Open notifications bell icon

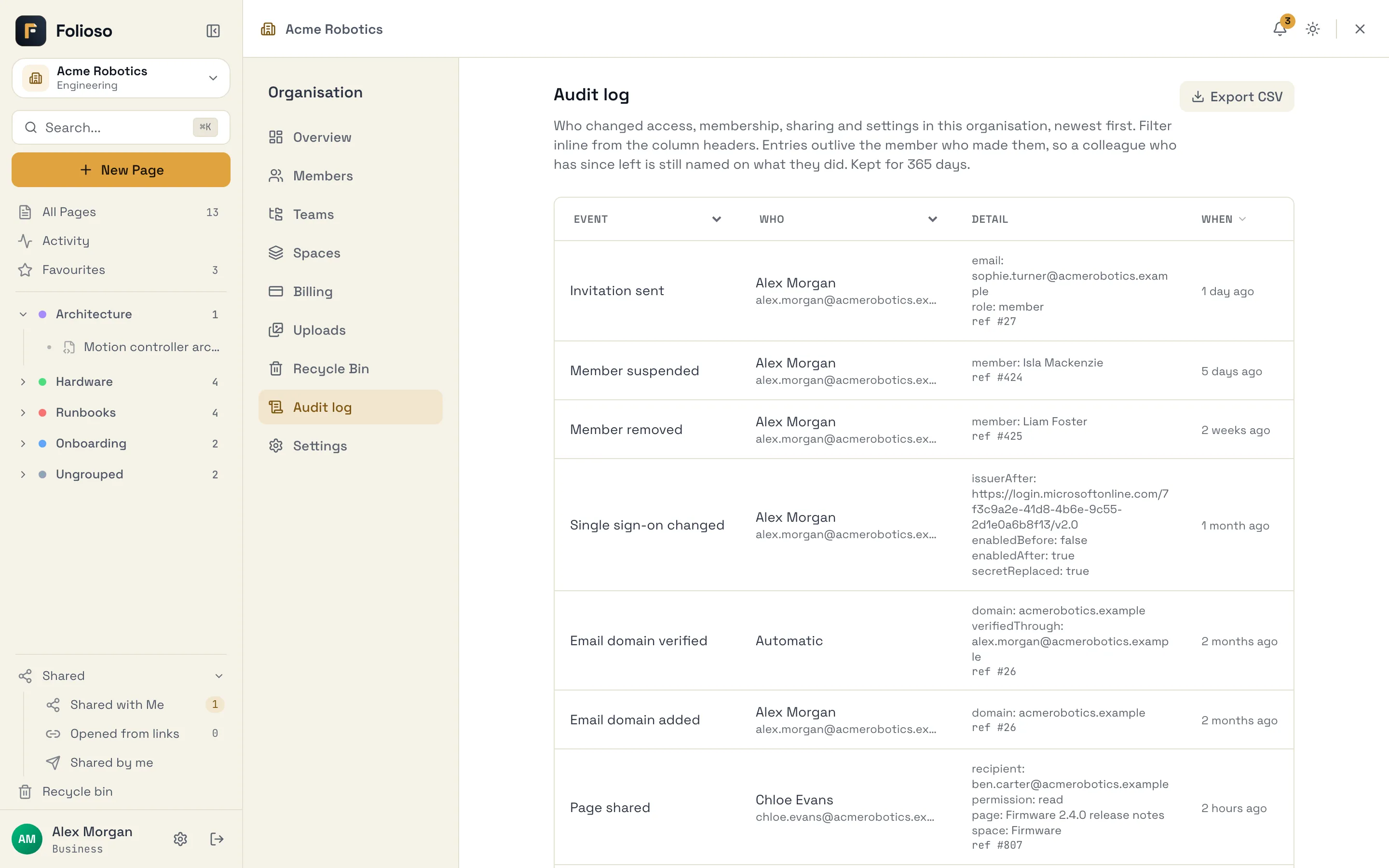point(1280,29)
